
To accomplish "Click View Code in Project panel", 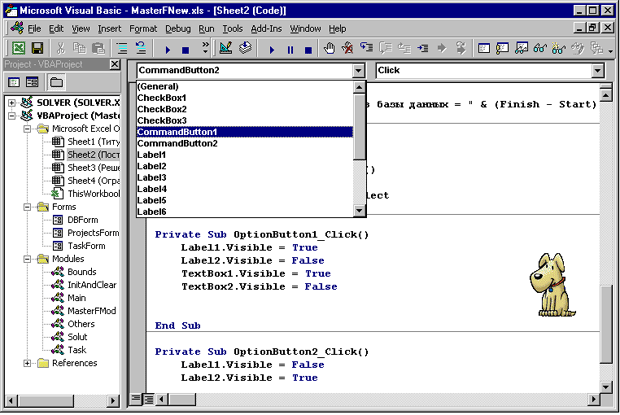I will pyautogui.click(x=14, y=82).
